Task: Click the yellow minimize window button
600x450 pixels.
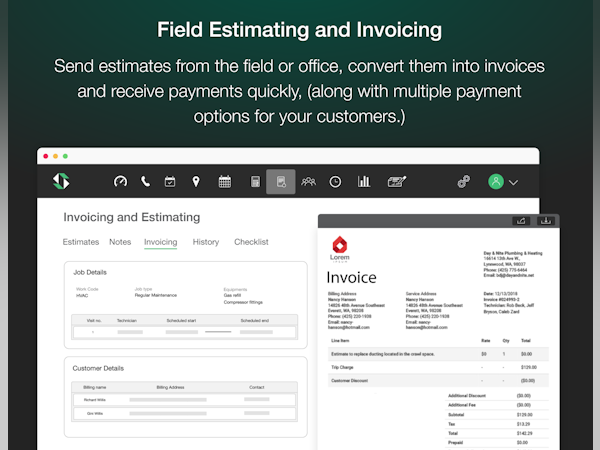Action: coord(55,156)
